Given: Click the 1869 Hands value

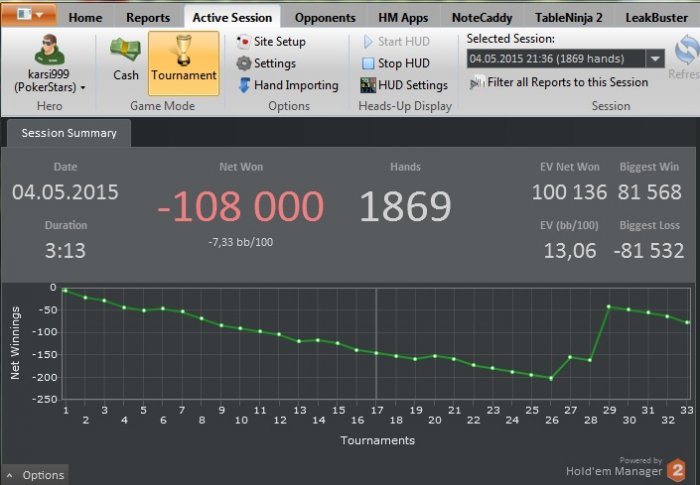Looking at the screenshot, I should point(405,206).
